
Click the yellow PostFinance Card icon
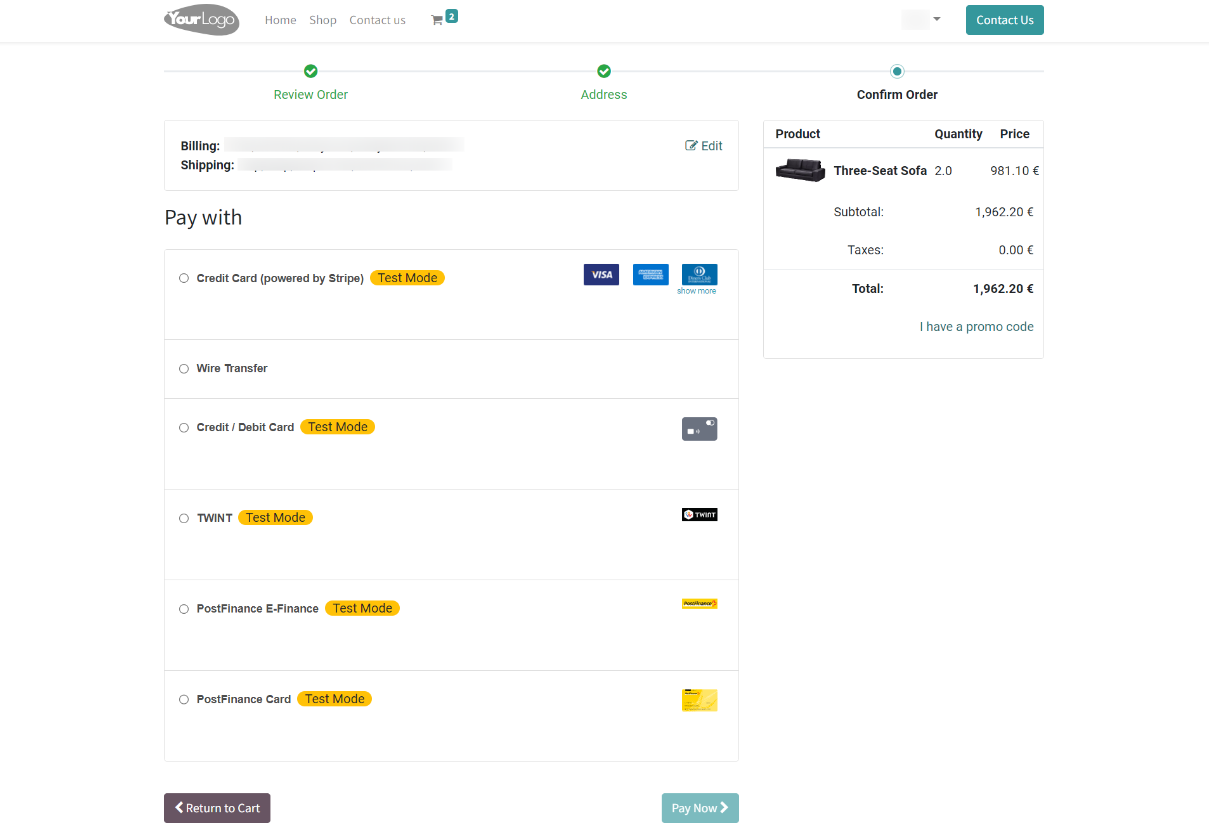coord(699,700)
